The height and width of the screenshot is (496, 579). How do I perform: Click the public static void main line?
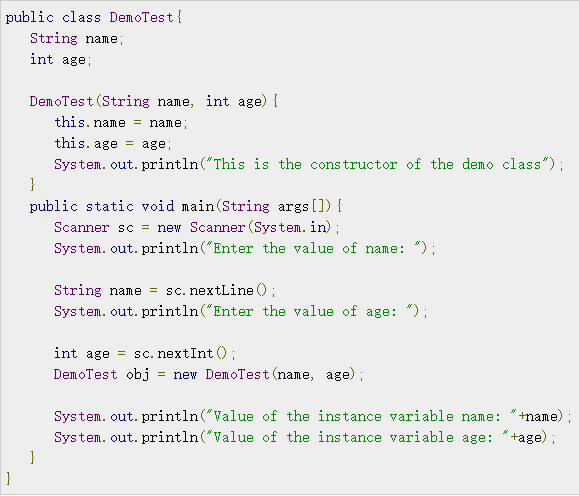click(x=186, y=206)
